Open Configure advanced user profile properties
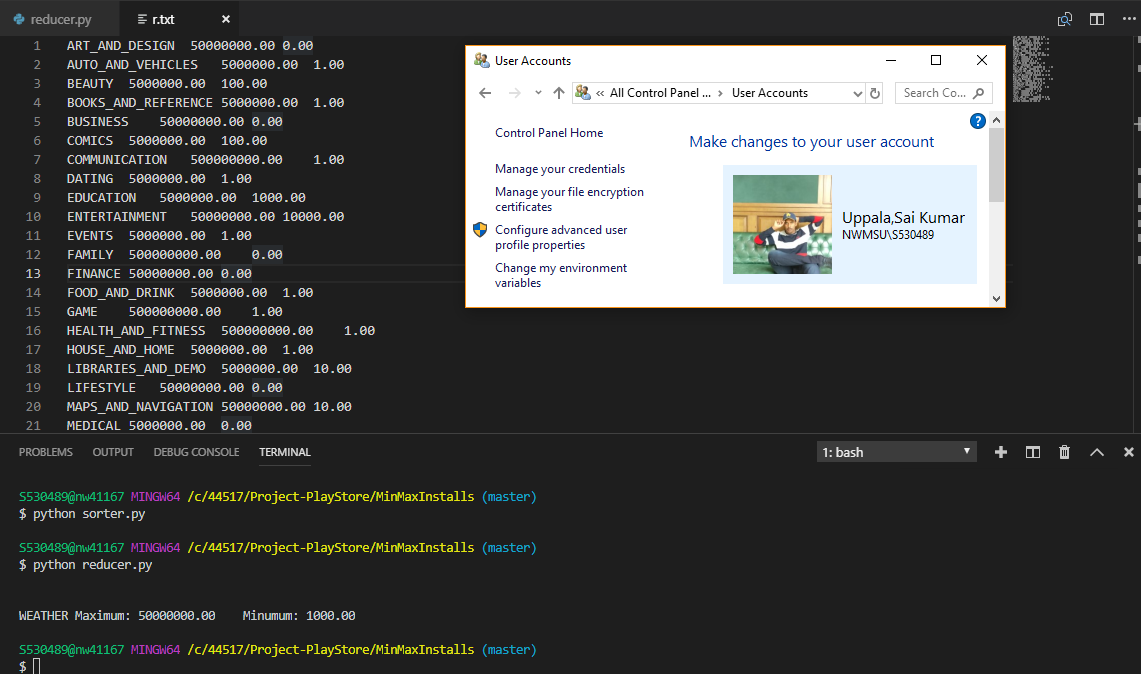 (561, 237)
